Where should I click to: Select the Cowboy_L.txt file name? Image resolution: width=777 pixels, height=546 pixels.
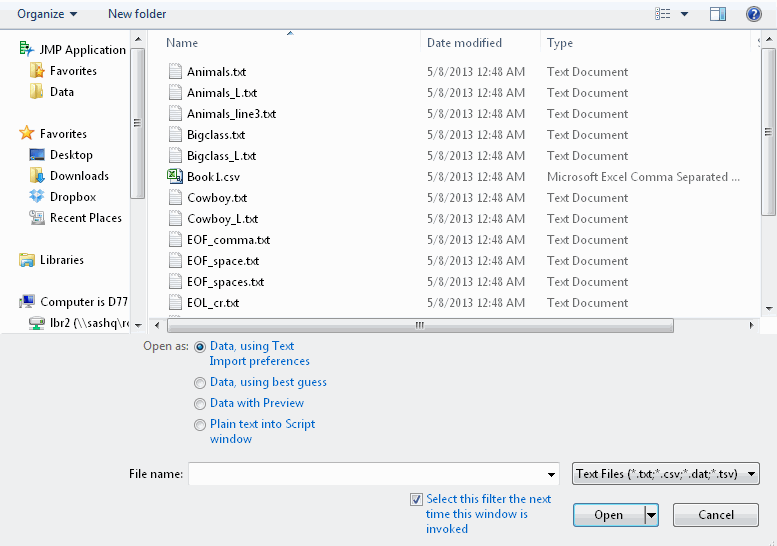pos(222,218)
